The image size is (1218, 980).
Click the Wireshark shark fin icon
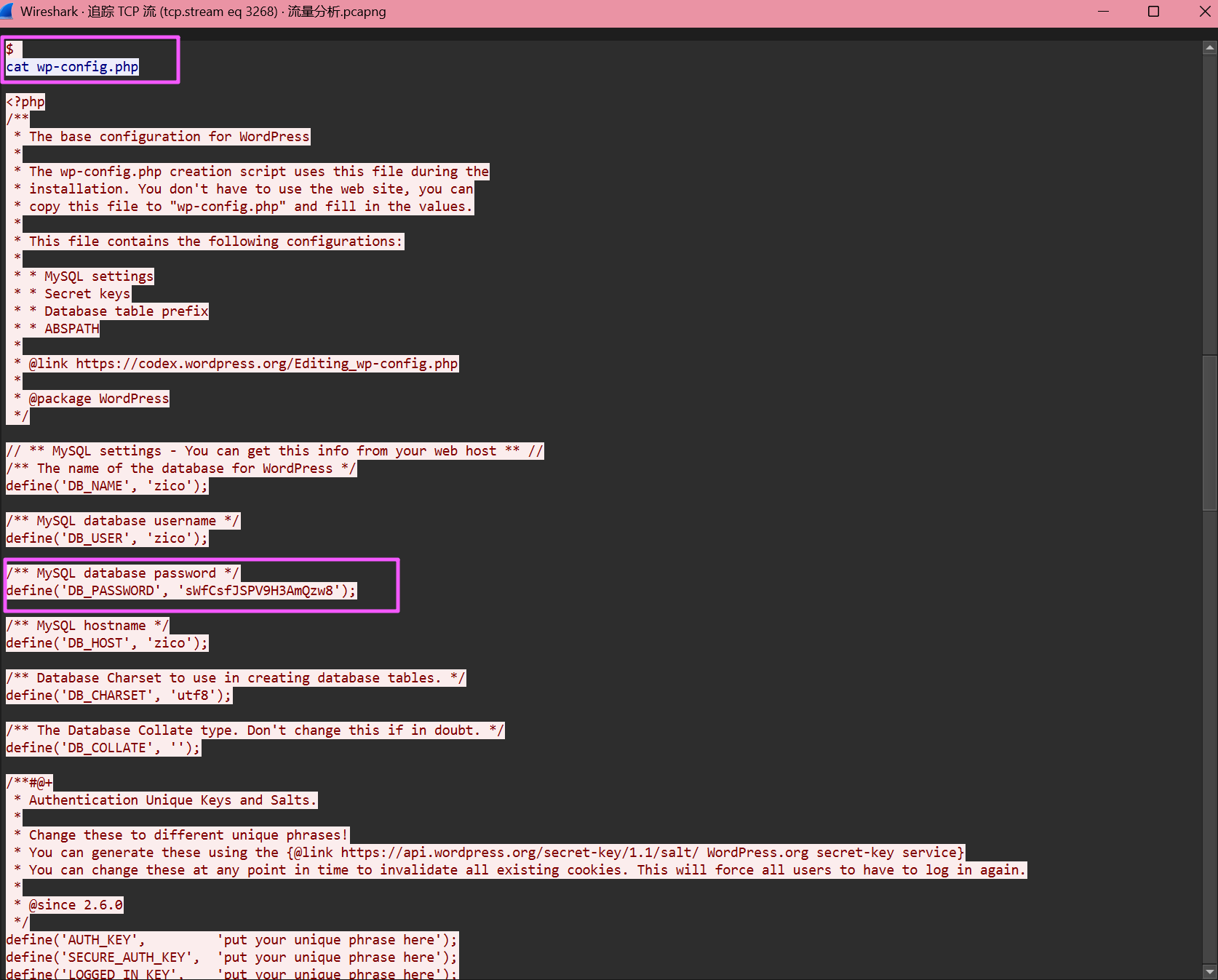pyautogui.click(x=7, y=11)
